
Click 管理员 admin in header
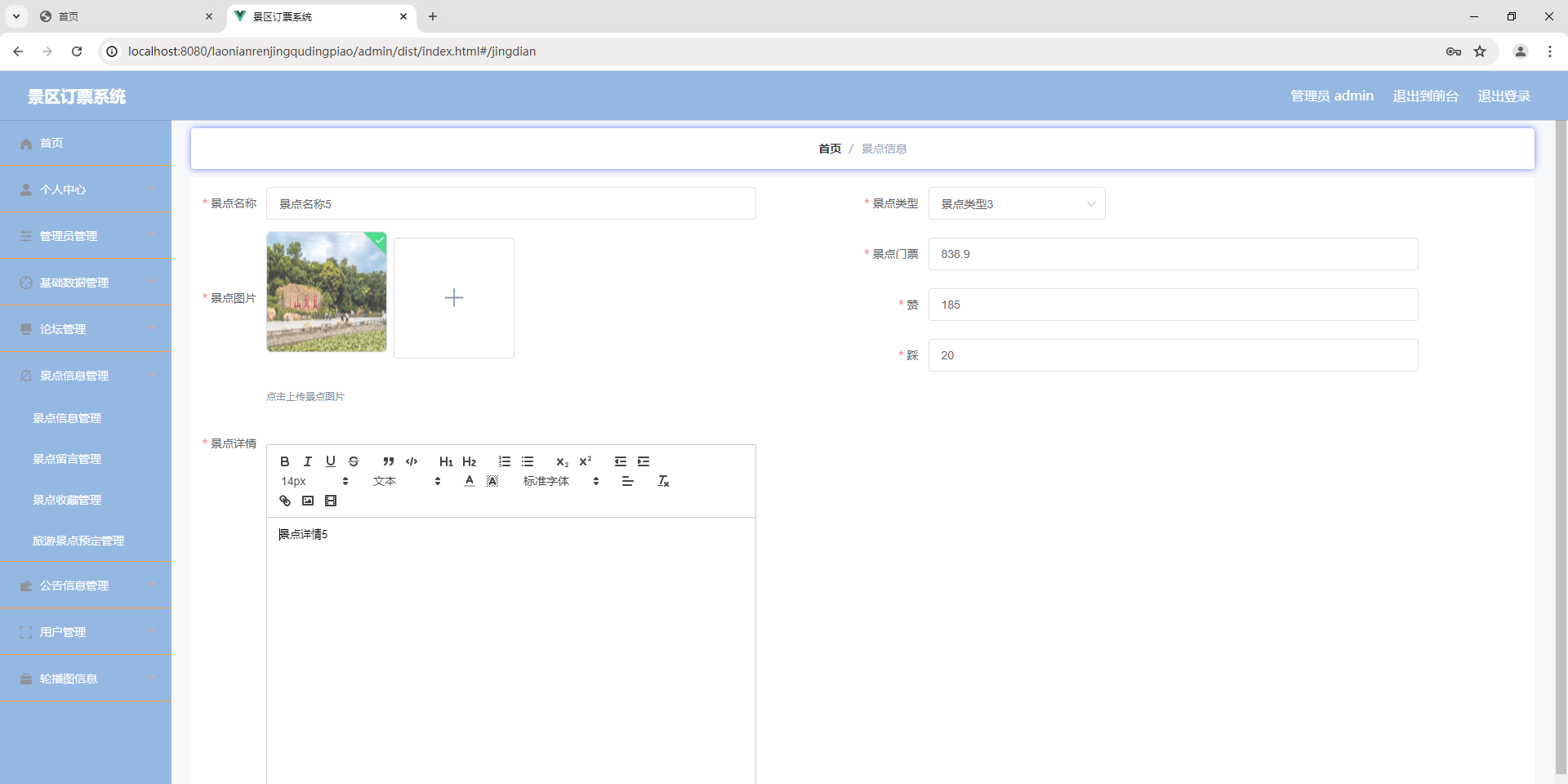point(1331,96)
